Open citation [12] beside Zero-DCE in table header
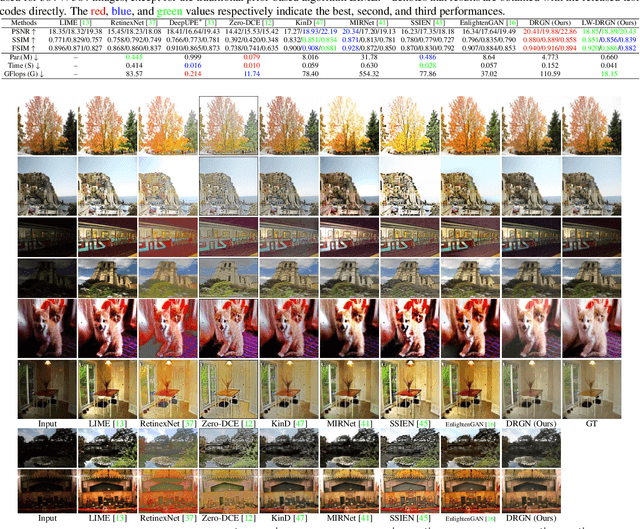The height and width of the screenshot is (529, 640). coord(267,22)
